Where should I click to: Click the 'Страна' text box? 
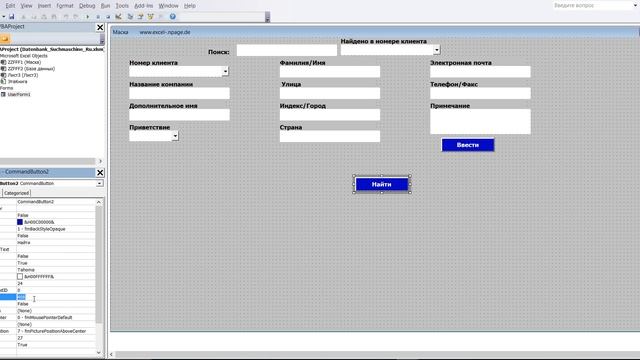tap(330, 136)
